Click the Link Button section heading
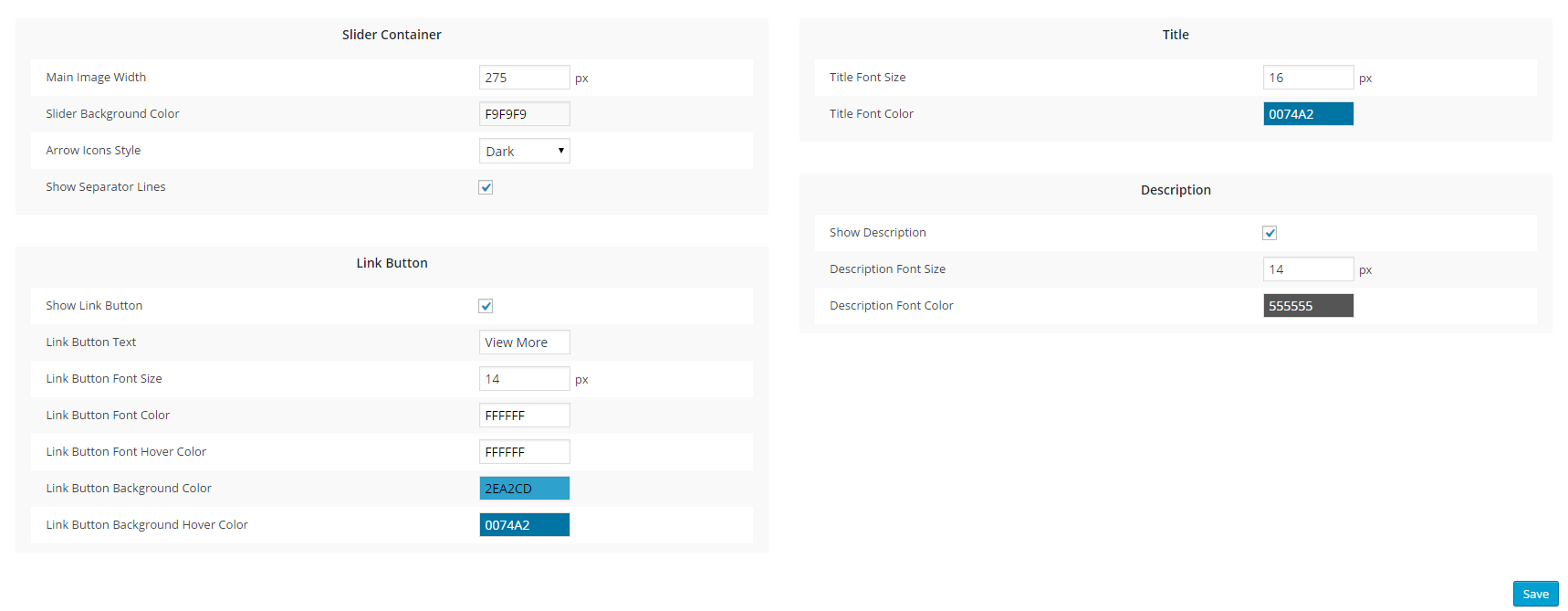This screenshot has height=611, width=1568. [392, 263]
